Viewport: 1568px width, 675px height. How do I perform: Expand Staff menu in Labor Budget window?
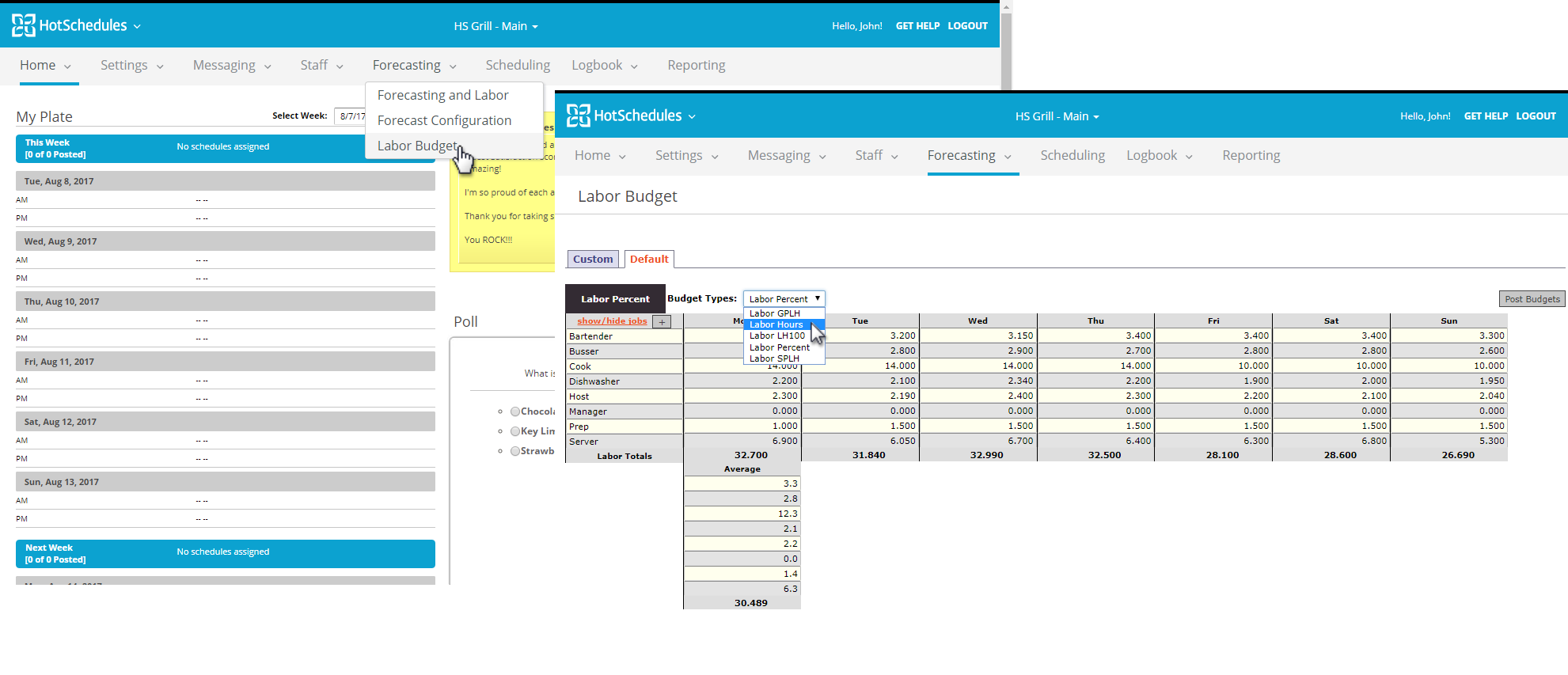[x=876, y=155]
